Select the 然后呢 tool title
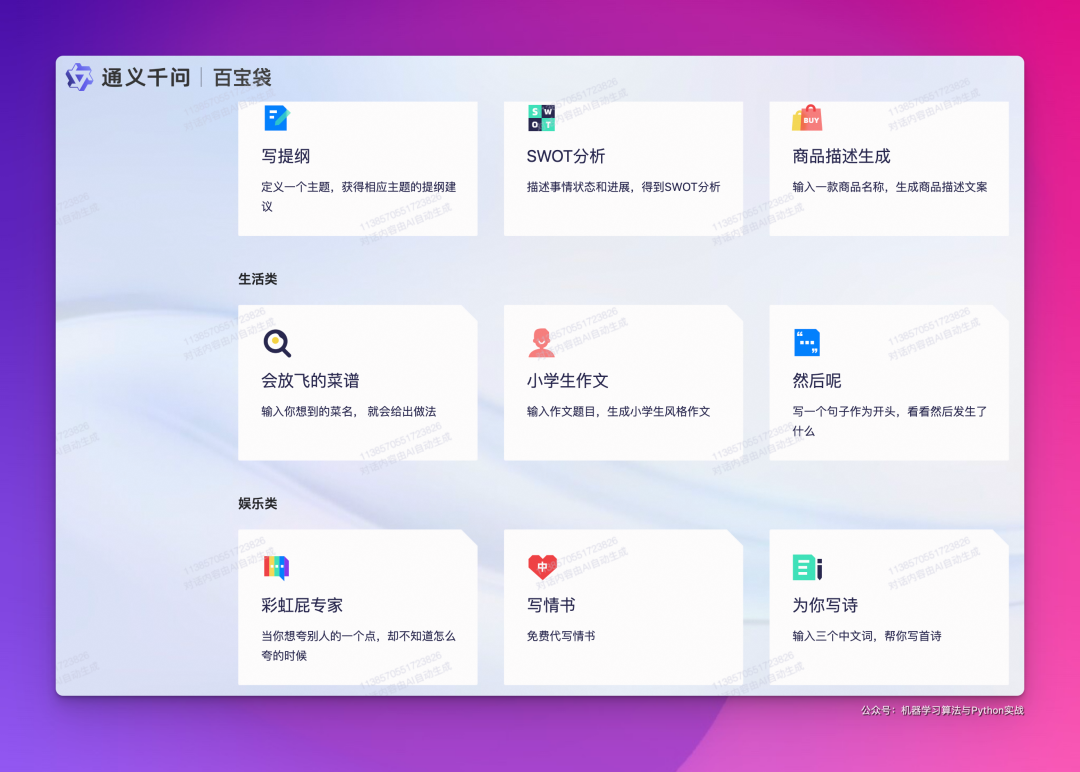 [817, 381]
